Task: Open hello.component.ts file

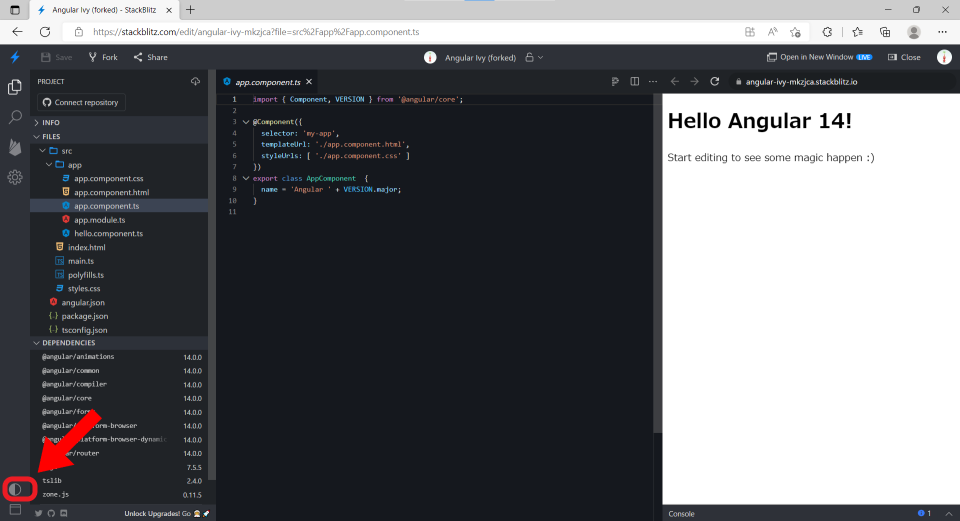Action: click(x=108, y=233)
